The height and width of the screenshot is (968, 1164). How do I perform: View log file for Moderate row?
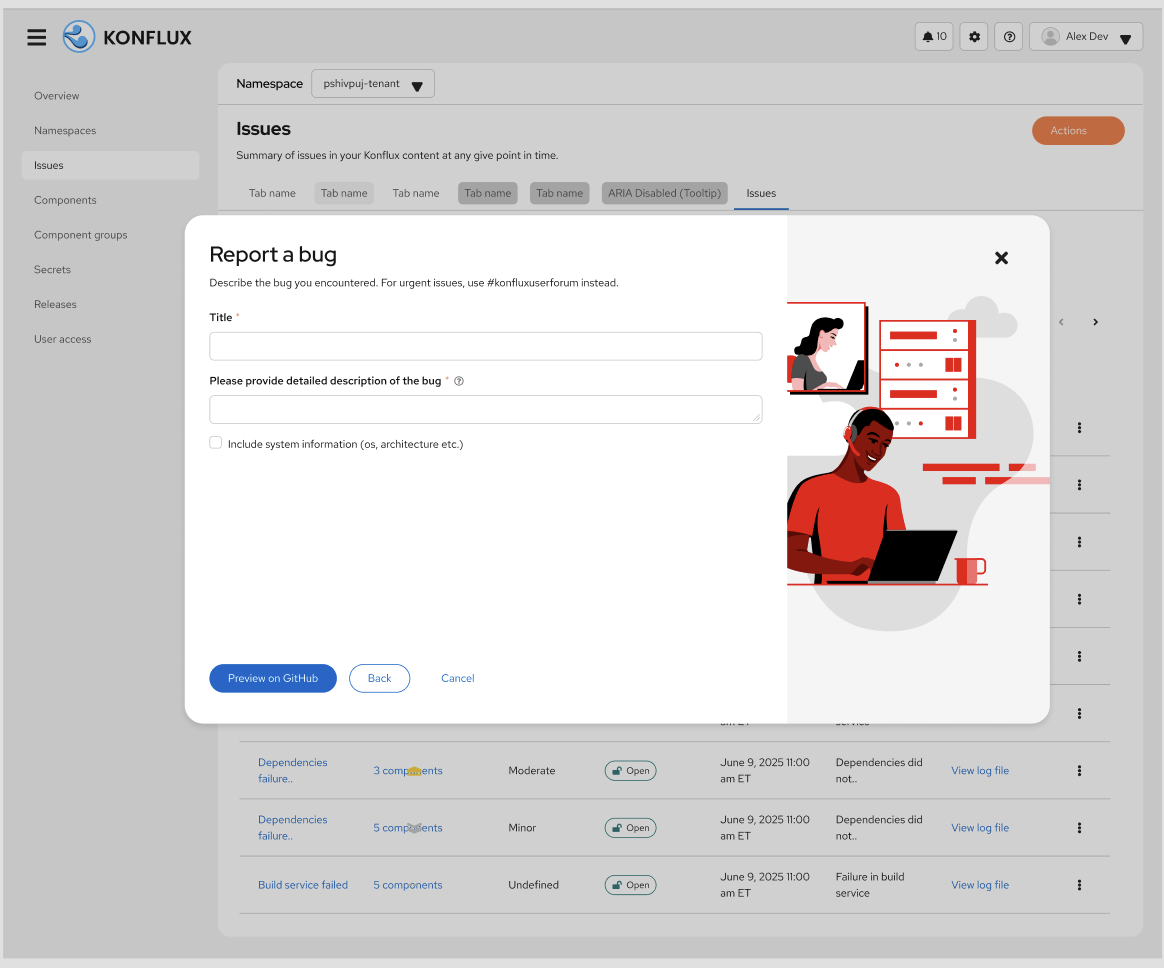(980, 771)
